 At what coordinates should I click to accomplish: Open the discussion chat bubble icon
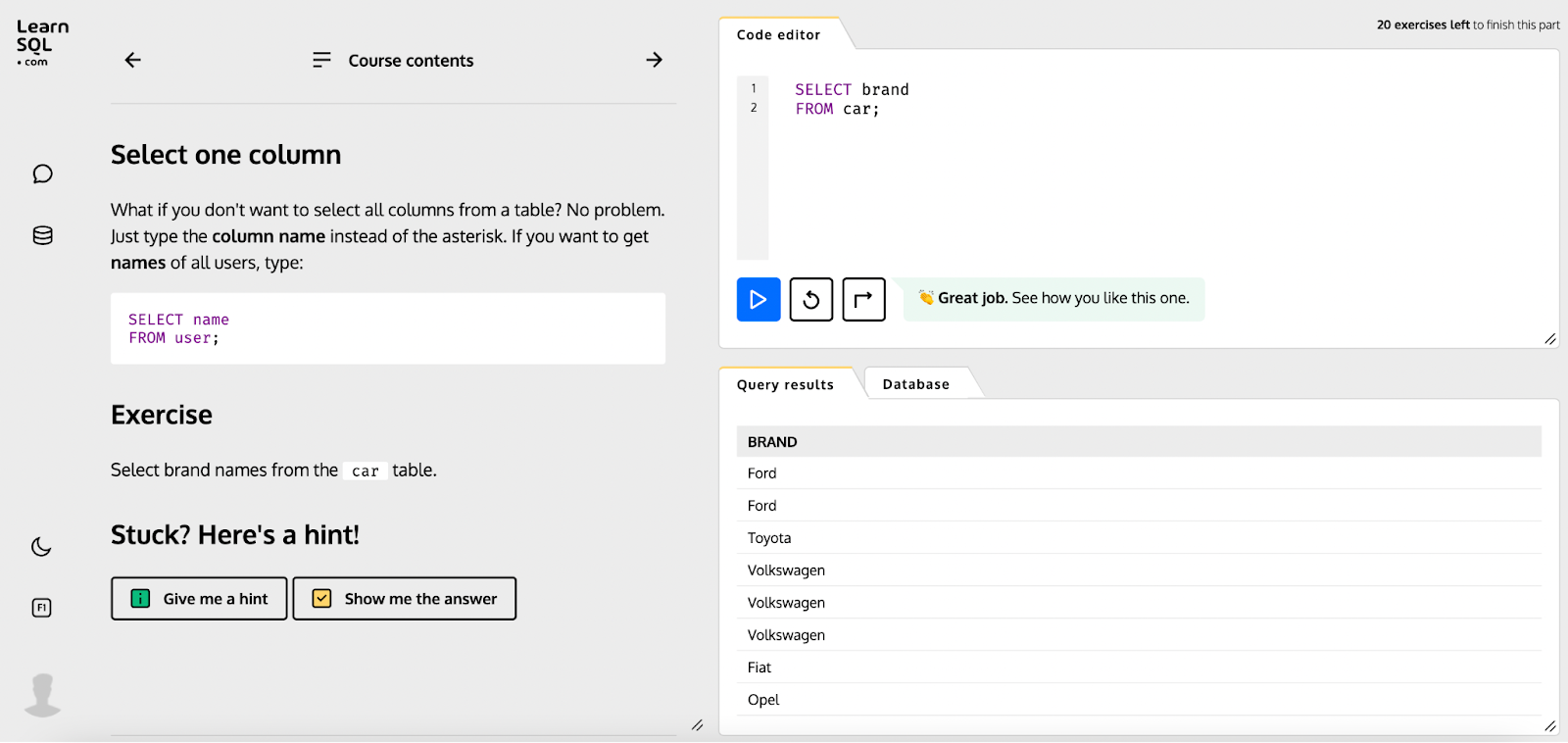pyautogui.click(x=42, y=173)
